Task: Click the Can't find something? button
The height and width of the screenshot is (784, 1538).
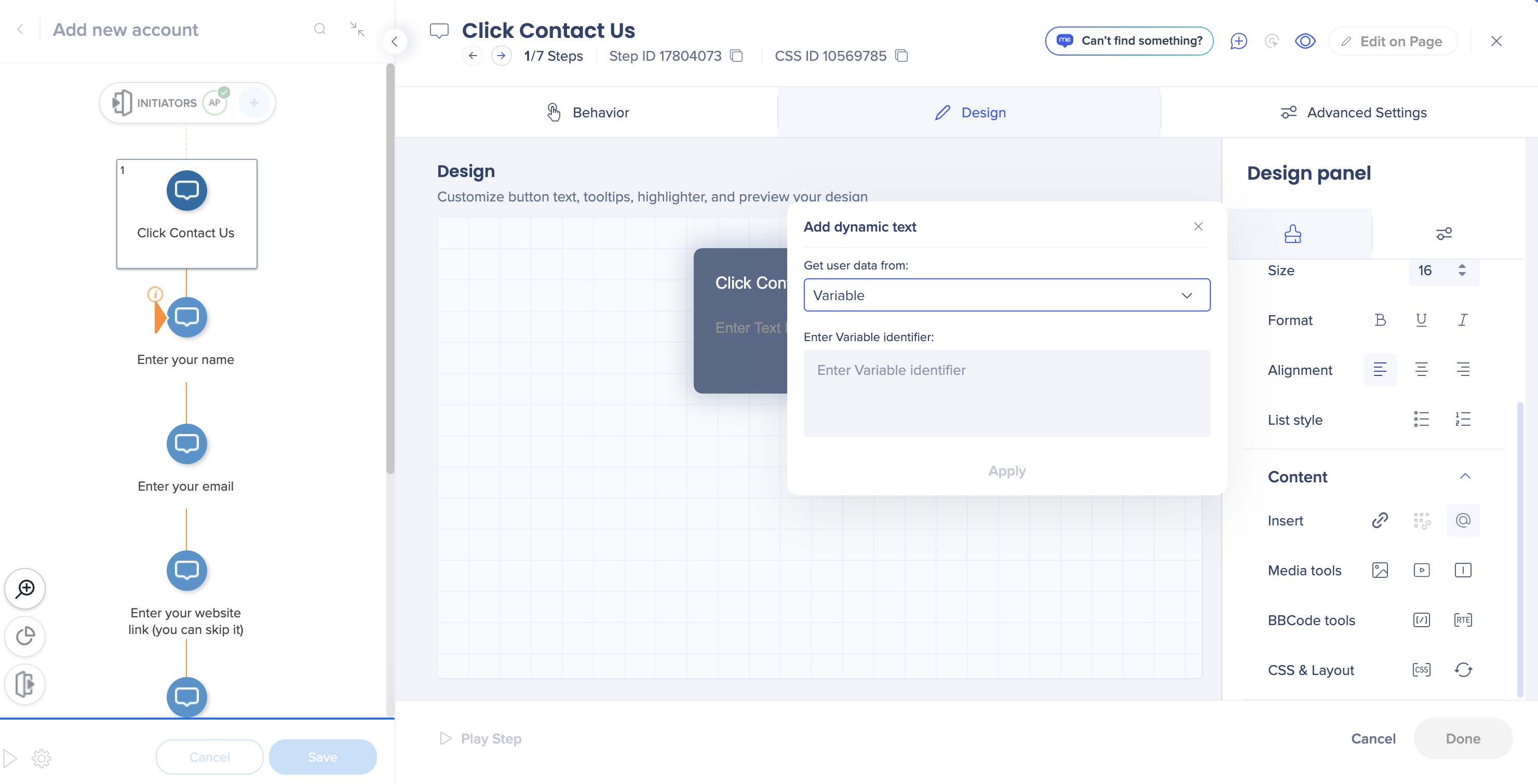Action: [x=1129, y=40]
